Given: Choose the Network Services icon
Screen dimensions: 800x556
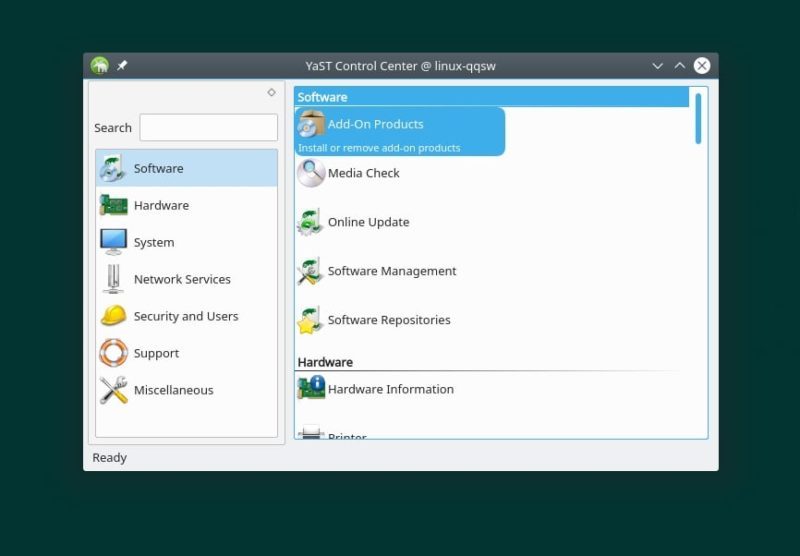Looking at the screenshot, I should click(x=113, y=279).
